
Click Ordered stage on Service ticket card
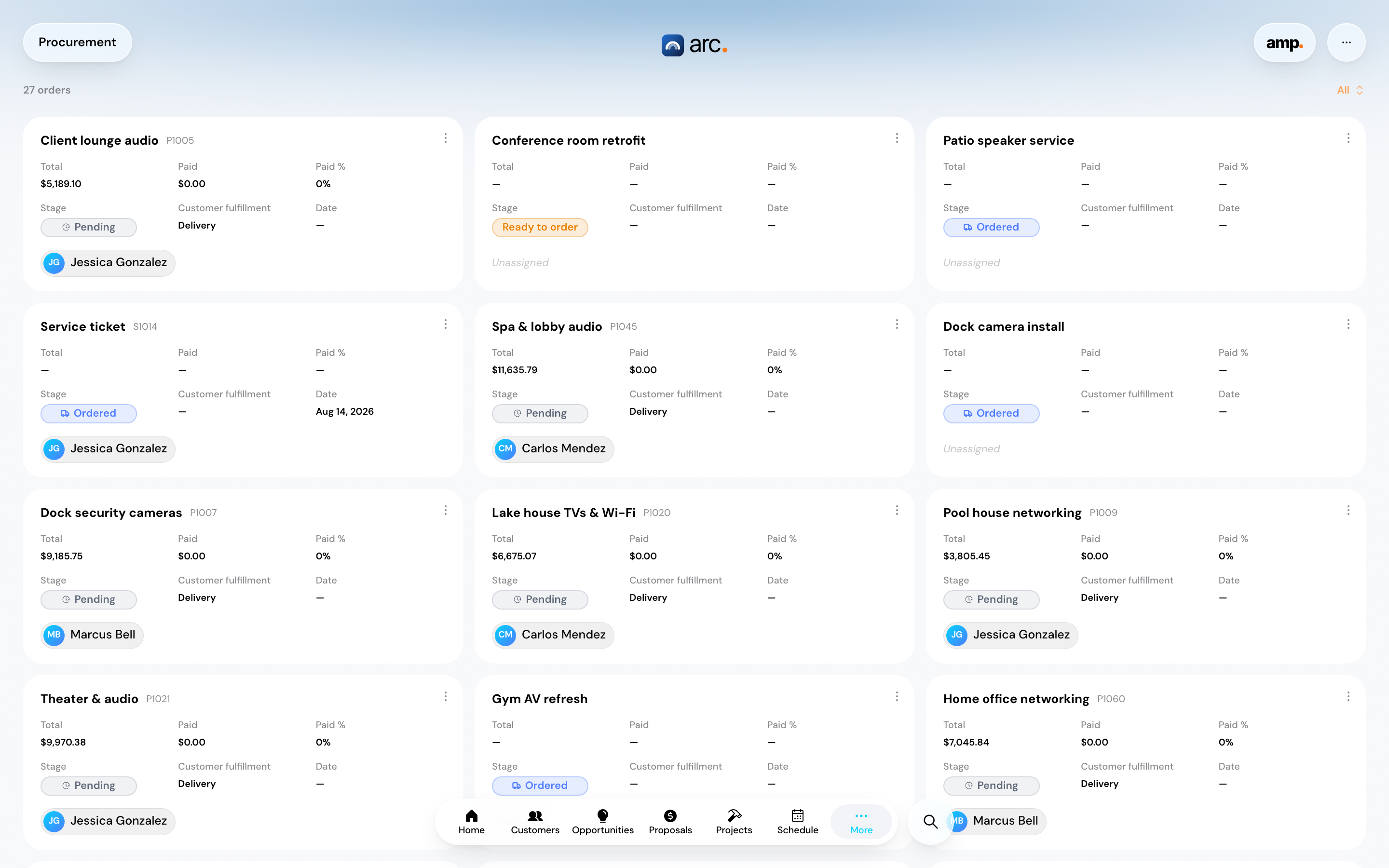click(x=88, y=413)
